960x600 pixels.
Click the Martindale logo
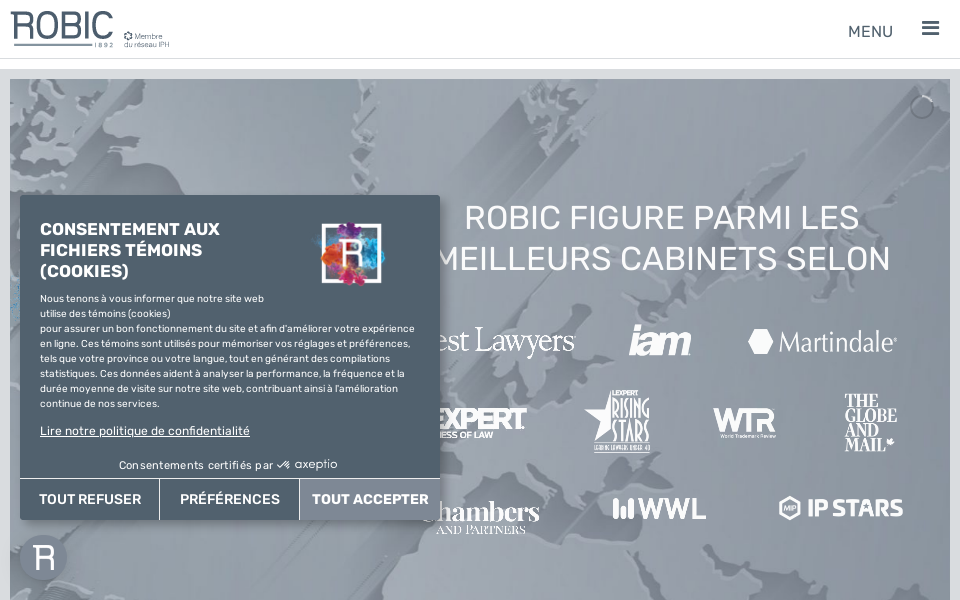point(822,341)
